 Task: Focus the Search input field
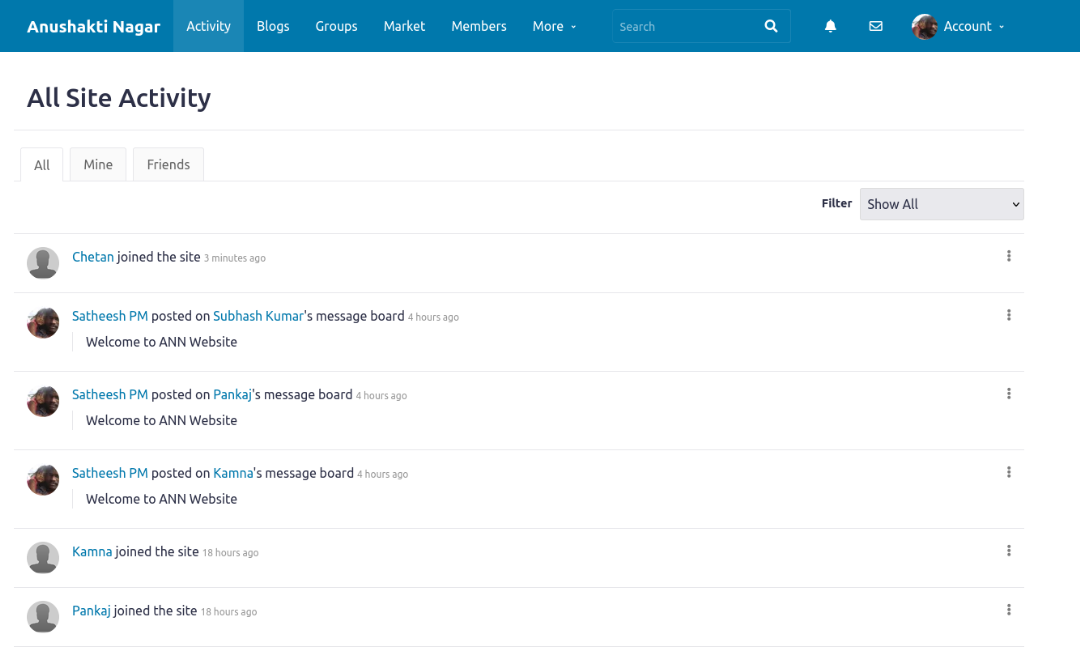(685, 26)
